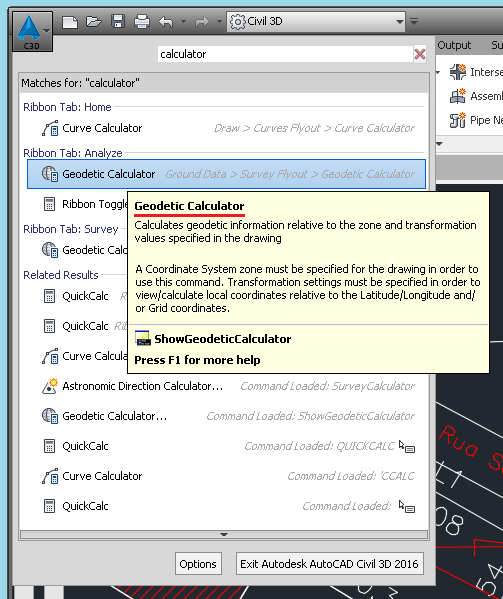Click Exit Autodesk AutoCAD Civil 3D 2016

pos(329,564)
